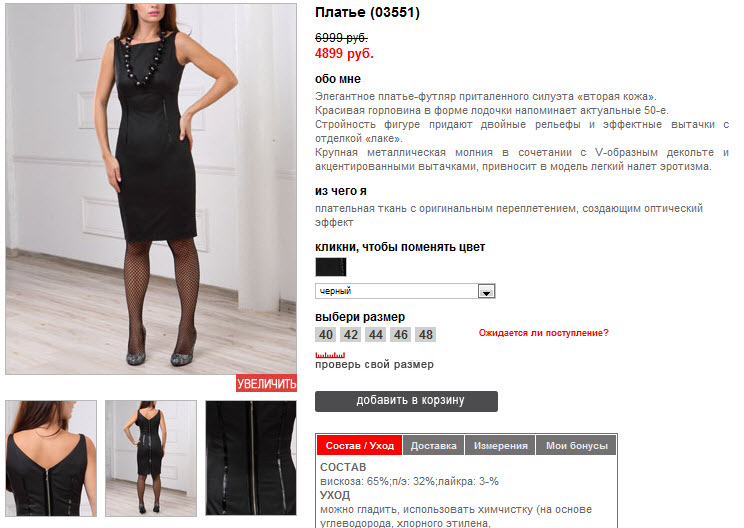View the V-back zipper close-up thumbnail

click(x=51, y=458)
